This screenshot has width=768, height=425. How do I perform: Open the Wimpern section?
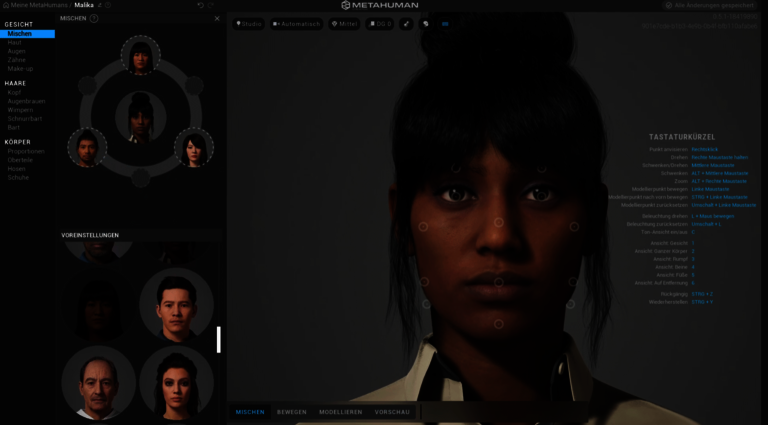tap(20, 110)
